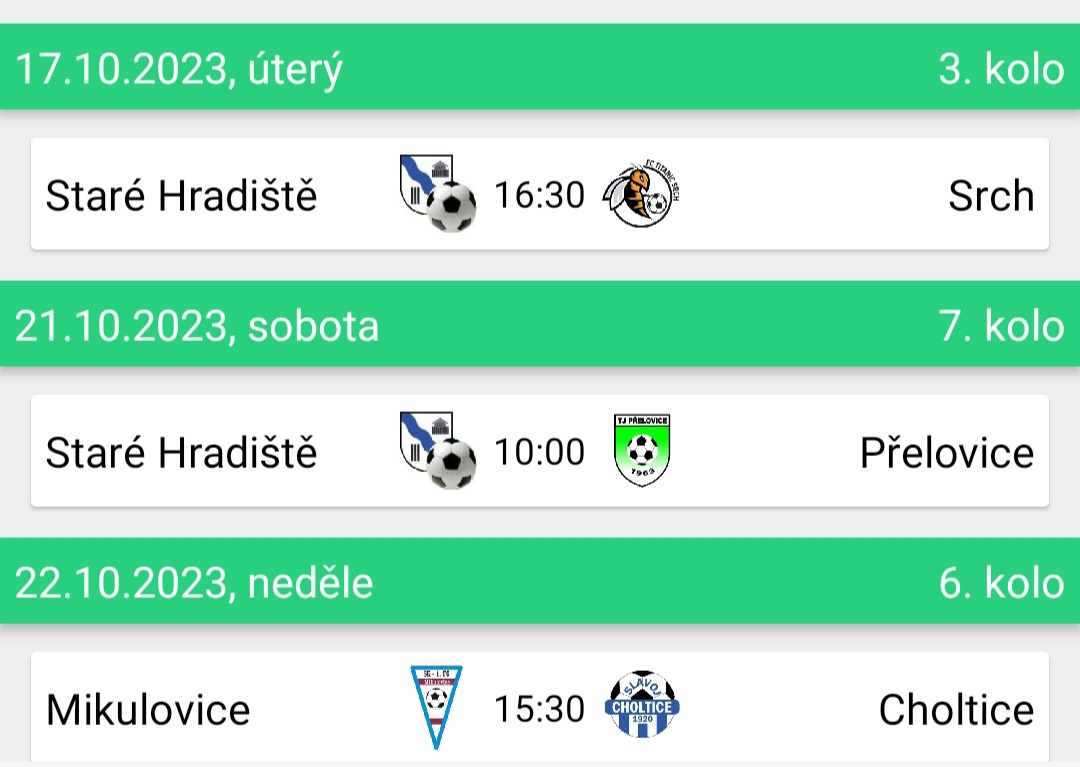Open the Přelovice team name
The image size is (1080, 767).
click(947, 452)
